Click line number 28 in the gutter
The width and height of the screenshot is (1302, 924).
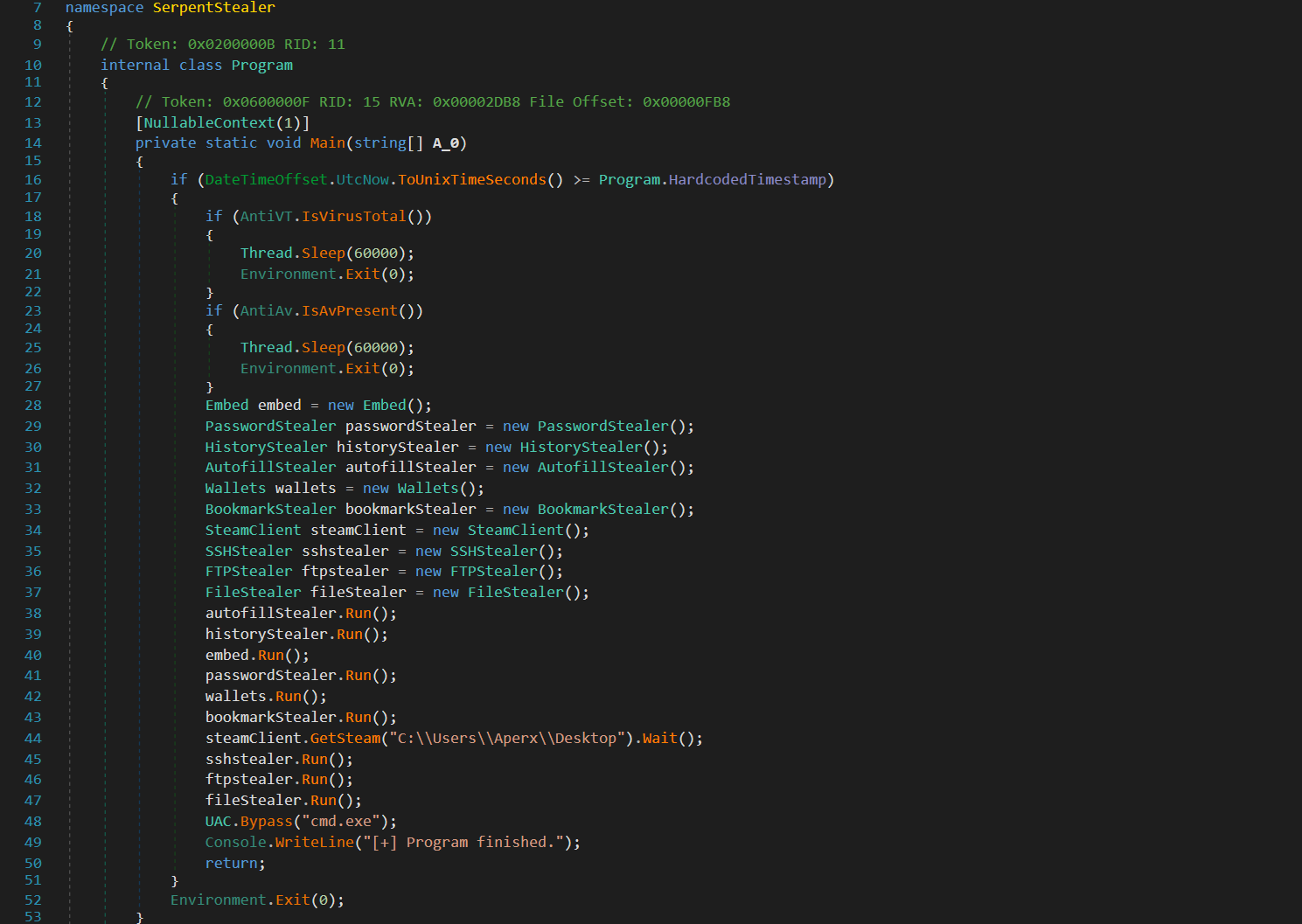click(x=33, y=406)
